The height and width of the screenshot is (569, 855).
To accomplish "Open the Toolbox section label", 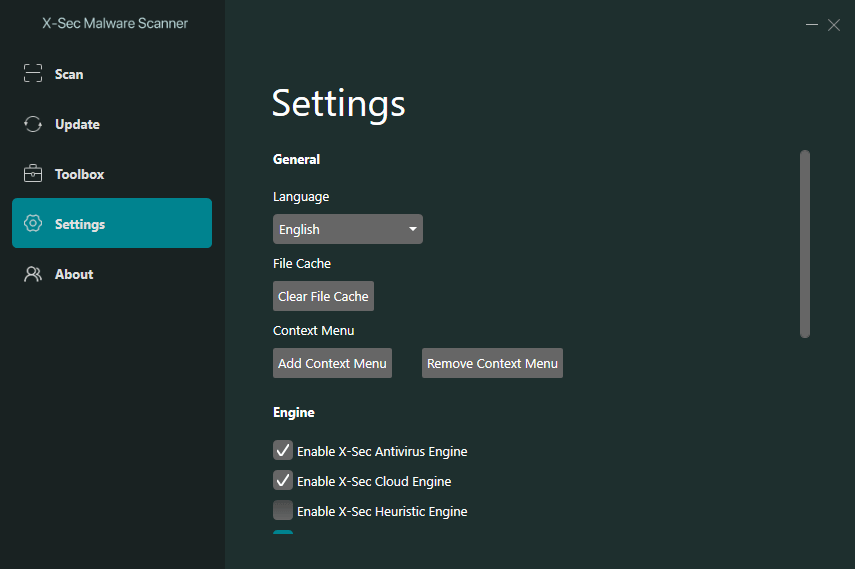I will click(x=79, y=174).
